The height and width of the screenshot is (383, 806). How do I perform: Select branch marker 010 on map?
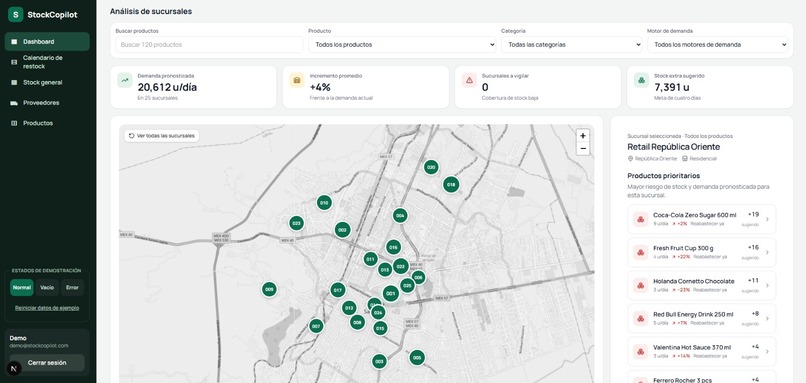(x=324, y=203)
